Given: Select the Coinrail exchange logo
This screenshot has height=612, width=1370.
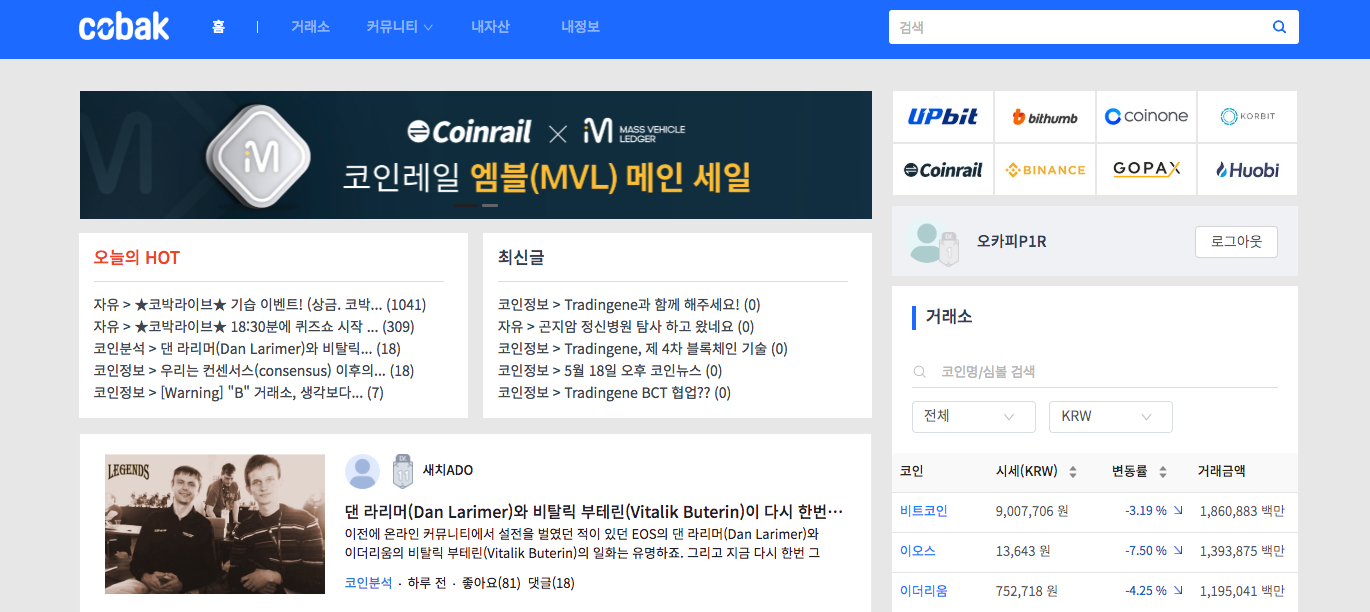Looking at the screenshot, I should pyautogui.click(x=941, y=169).
